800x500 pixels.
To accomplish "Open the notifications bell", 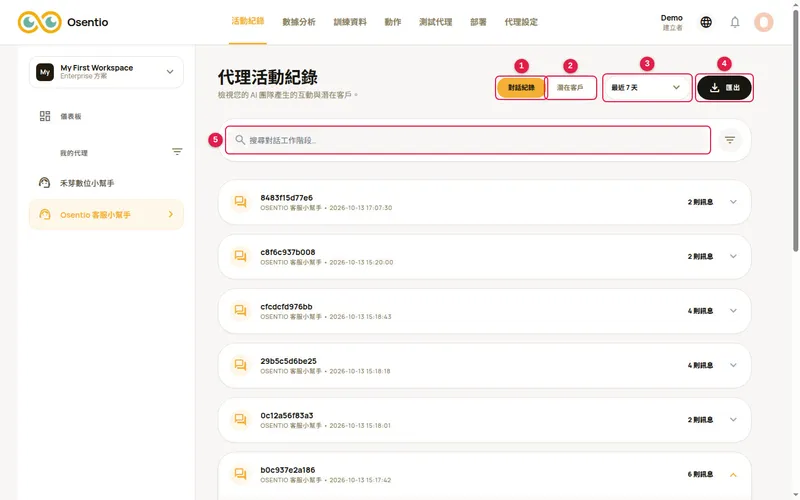I will point(735,22).
